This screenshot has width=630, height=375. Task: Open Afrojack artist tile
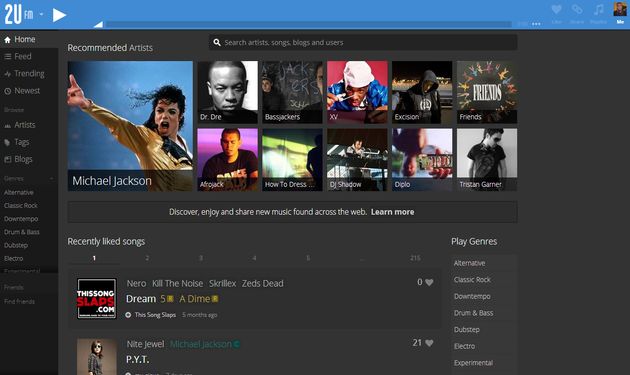click(x=227, y=160)
